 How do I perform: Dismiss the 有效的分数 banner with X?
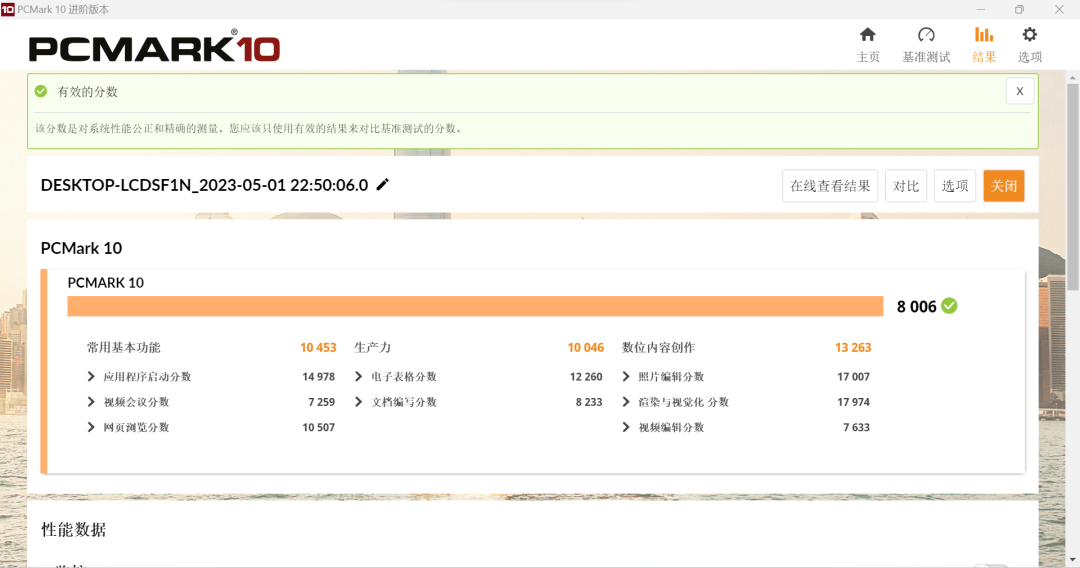click(x=1019, y=91)
